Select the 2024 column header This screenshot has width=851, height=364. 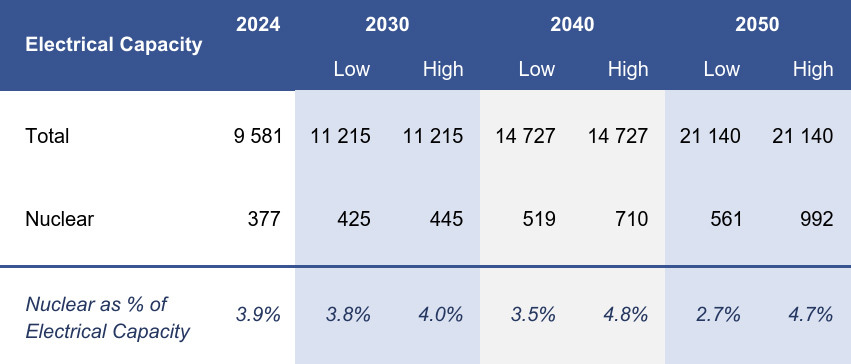[x=258, y=24]
